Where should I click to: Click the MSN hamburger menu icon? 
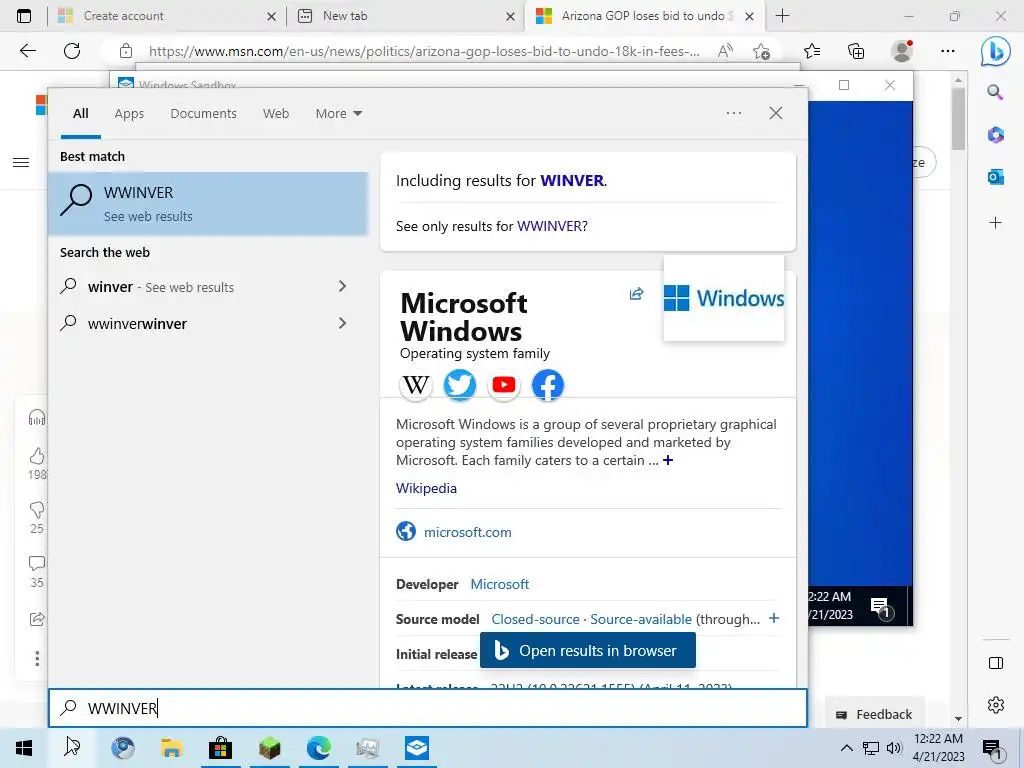click(x=21, y=162)
